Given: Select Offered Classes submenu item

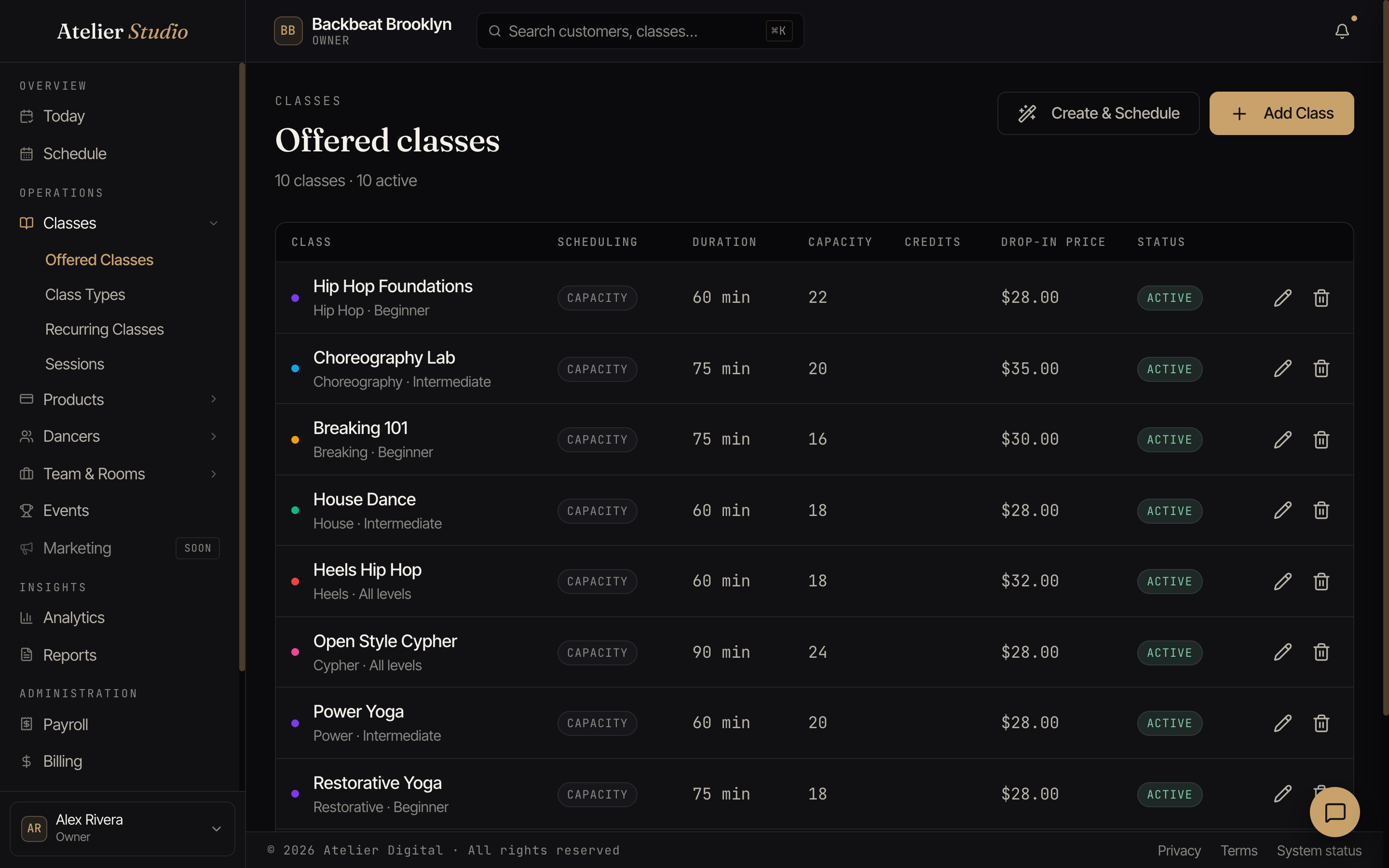Looking at the screenshot, I should (99, 260).
